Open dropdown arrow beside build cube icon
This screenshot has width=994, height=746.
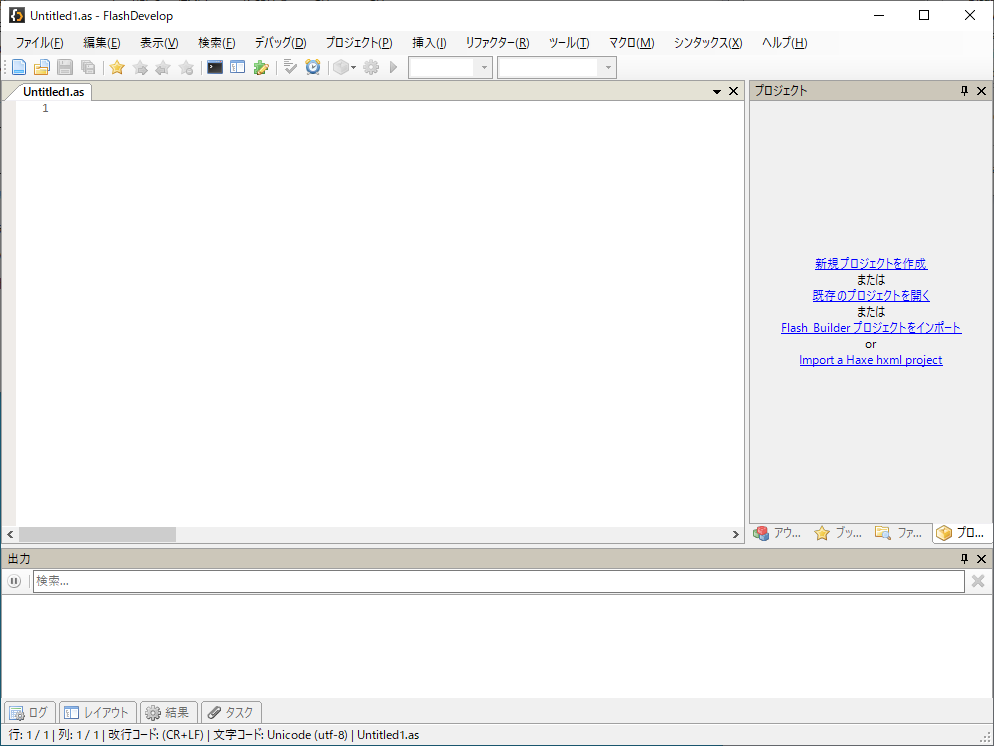353,67
